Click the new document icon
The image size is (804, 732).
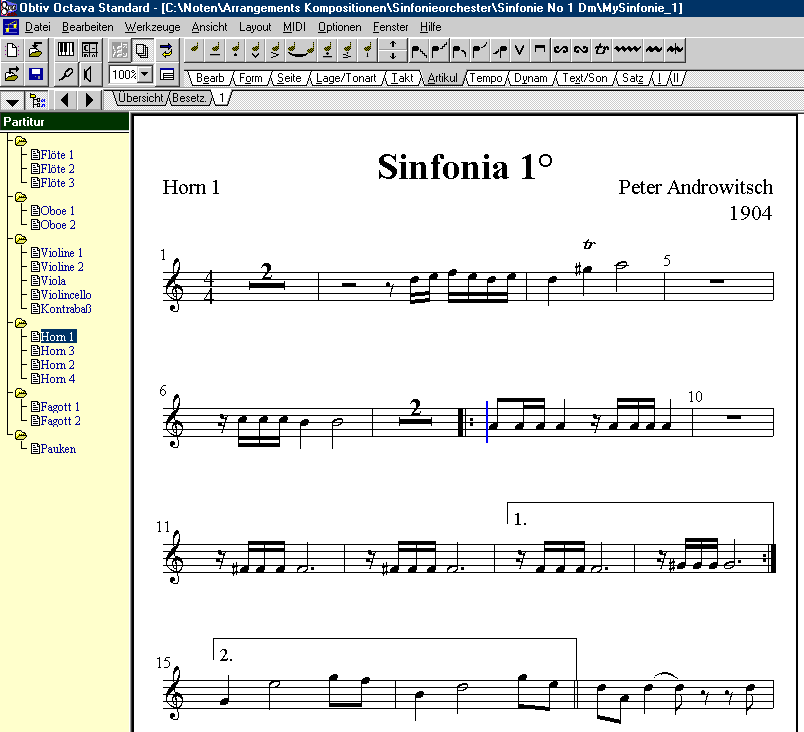(12, 50)
